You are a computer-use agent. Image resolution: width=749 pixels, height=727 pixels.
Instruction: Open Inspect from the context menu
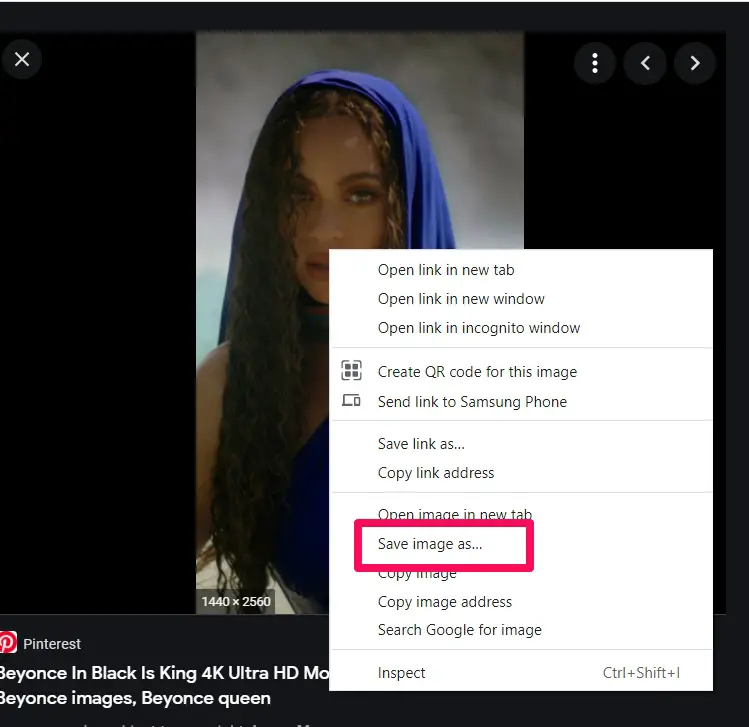pyautogui.click(x=521, y=673)
